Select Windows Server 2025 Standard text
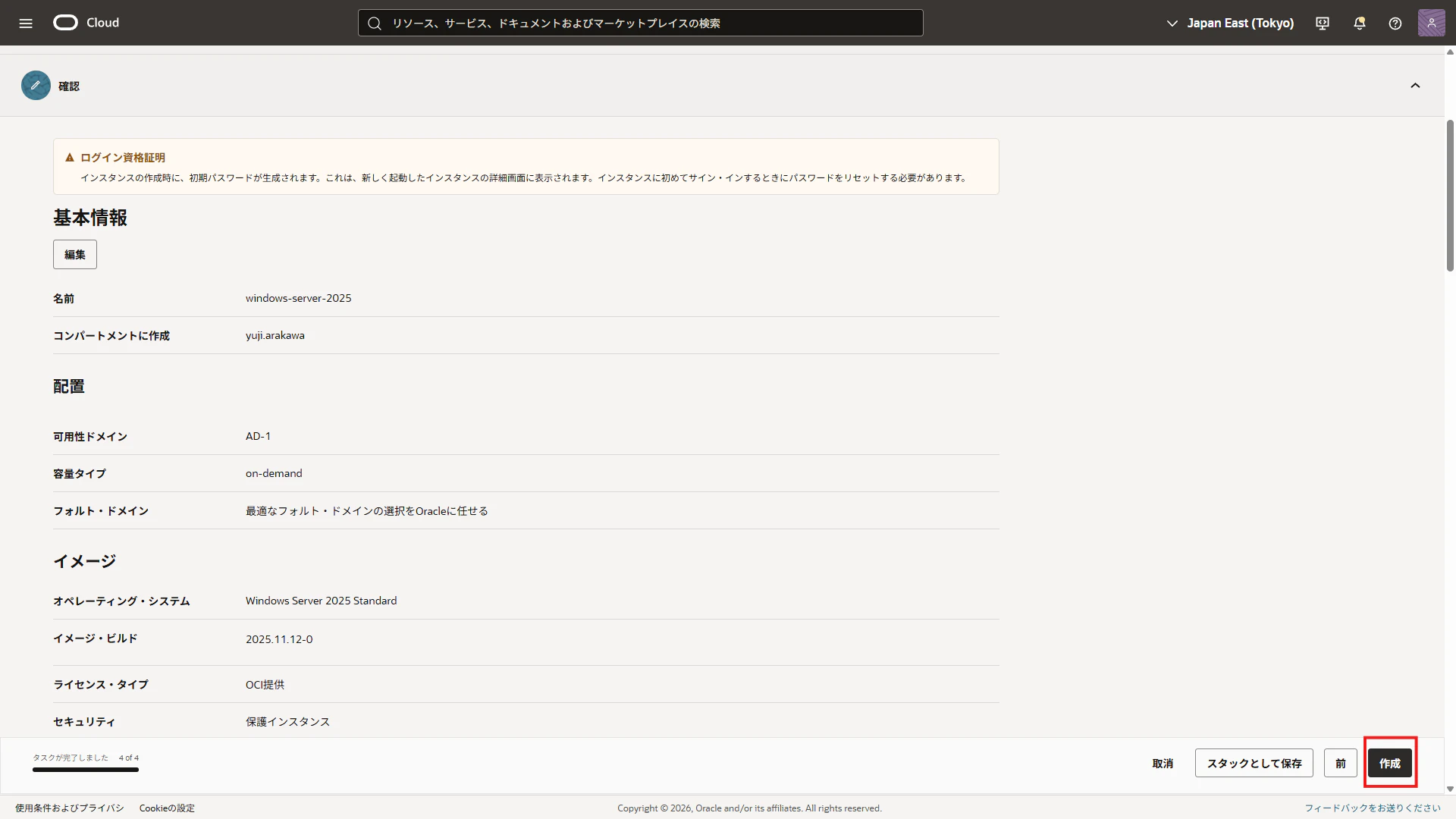This screenshot has width=1456, height=819. click(x=322, y=601)
